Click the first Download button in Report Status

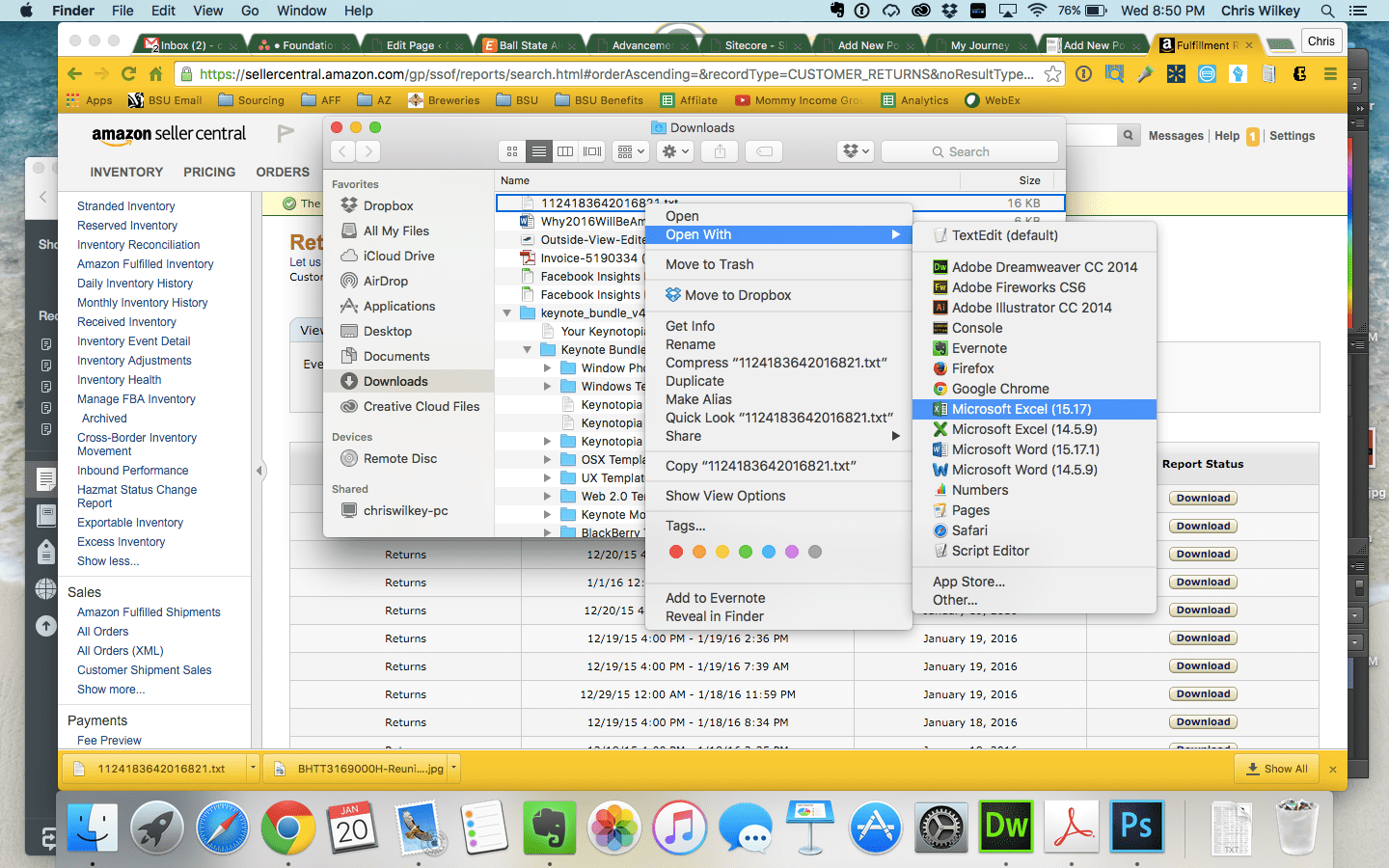(x=1203, y=499)
